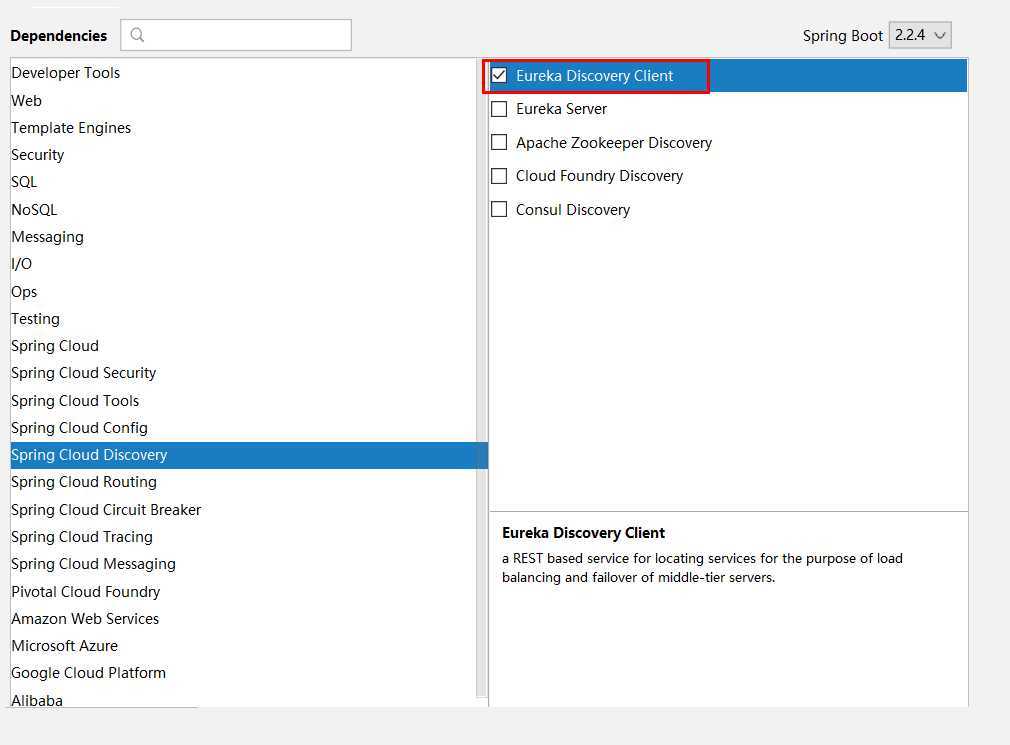Click the Apache Zookeeper Discovery label
Image resolution: width=1010 pixels, height=745 pixels.
coord(614,142)
